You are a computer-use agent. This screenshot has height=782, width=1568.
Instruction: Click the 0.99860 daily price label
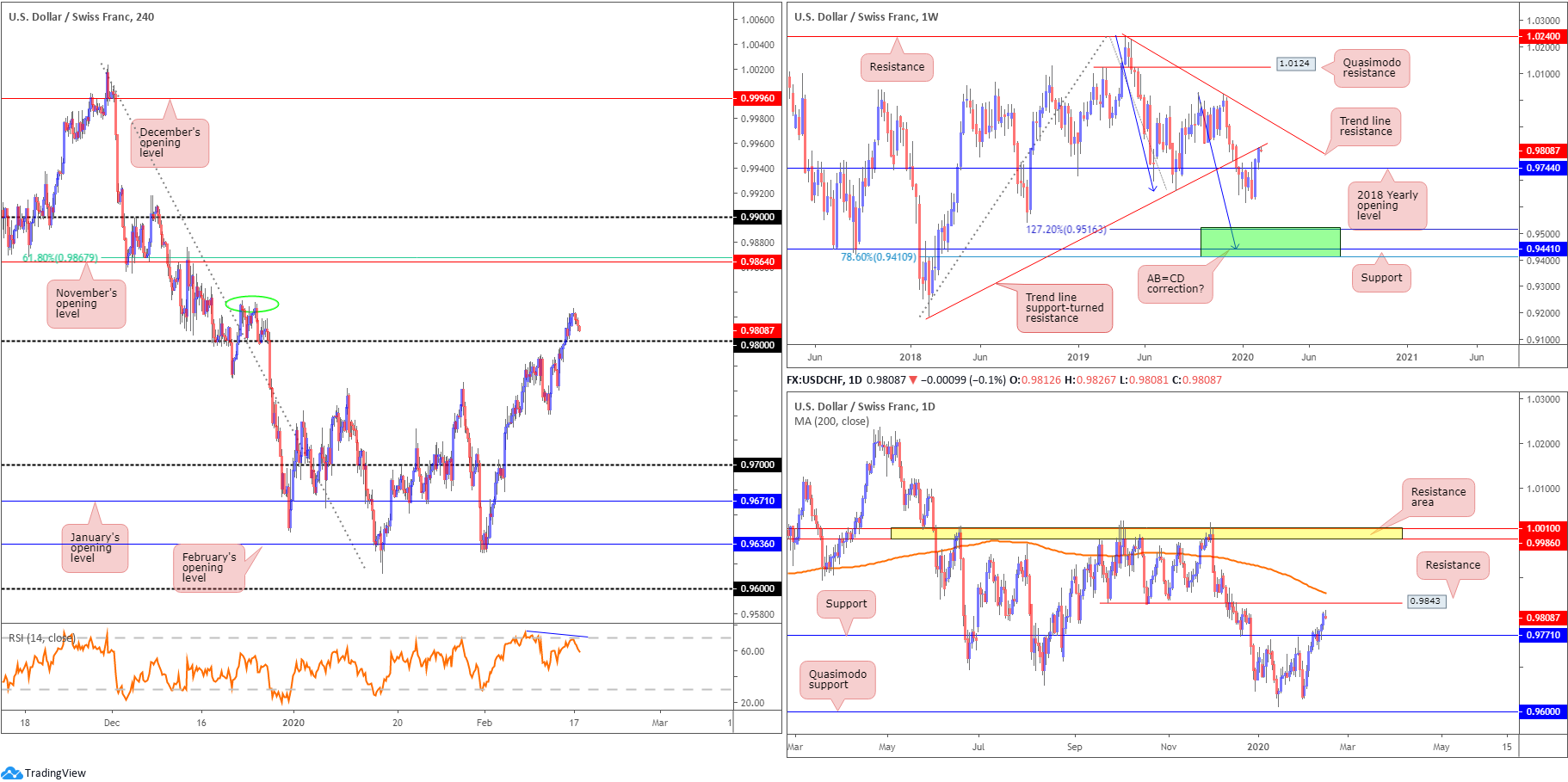(x=1543, y=543)
